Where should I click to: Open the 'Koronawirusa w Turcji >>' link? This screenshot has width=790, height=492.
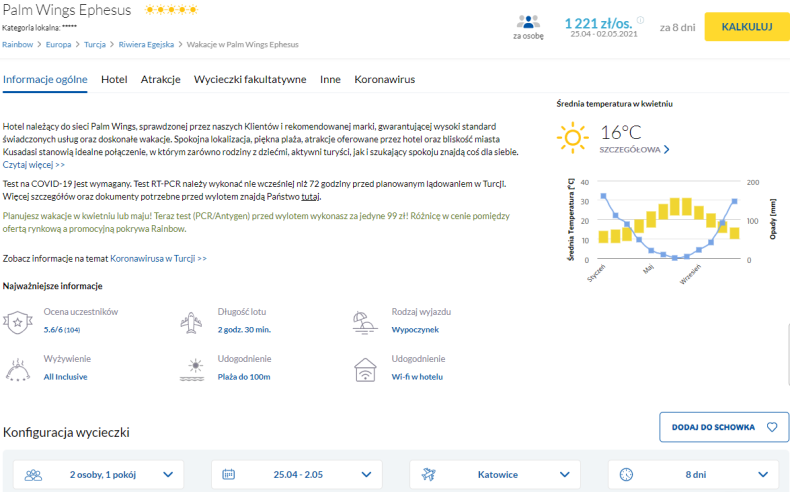pos(158,258)
